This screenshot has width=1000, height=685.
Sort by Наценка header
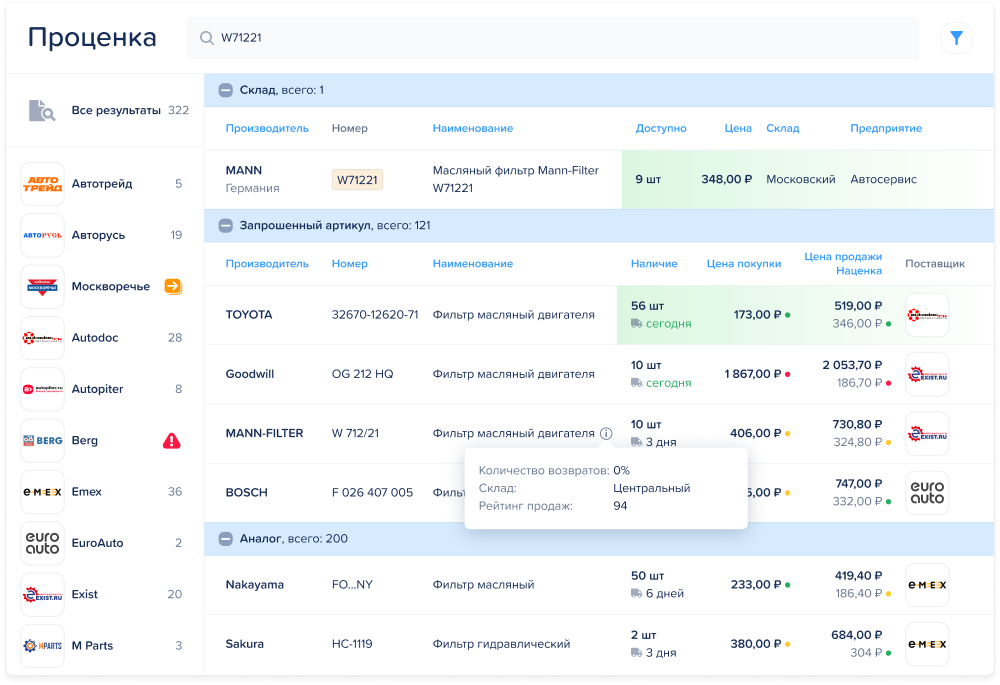(859, 271)
